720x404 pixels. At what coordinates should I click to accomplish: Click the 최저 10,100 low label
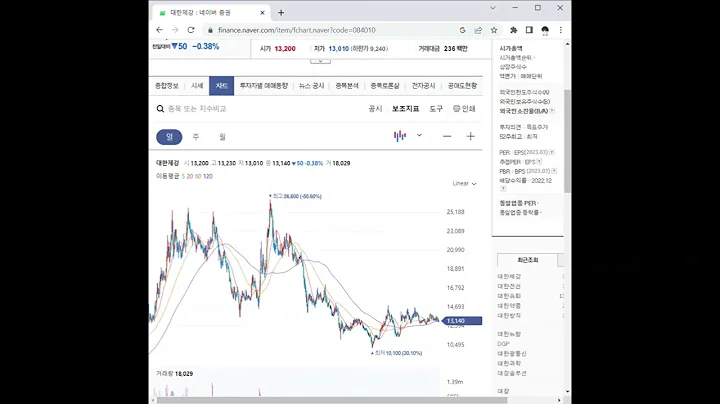(x=397, y=353)
